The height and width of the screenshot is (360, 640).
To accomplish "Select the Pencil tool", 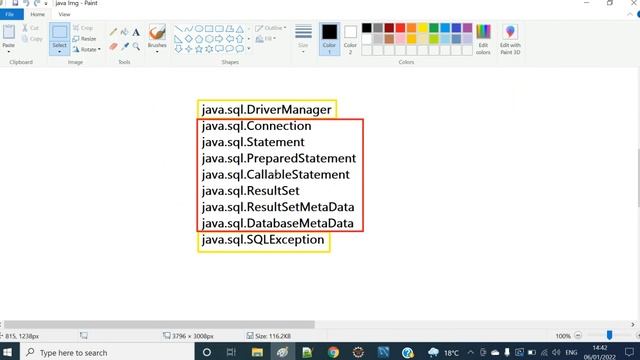I will (x=113, y=32).
